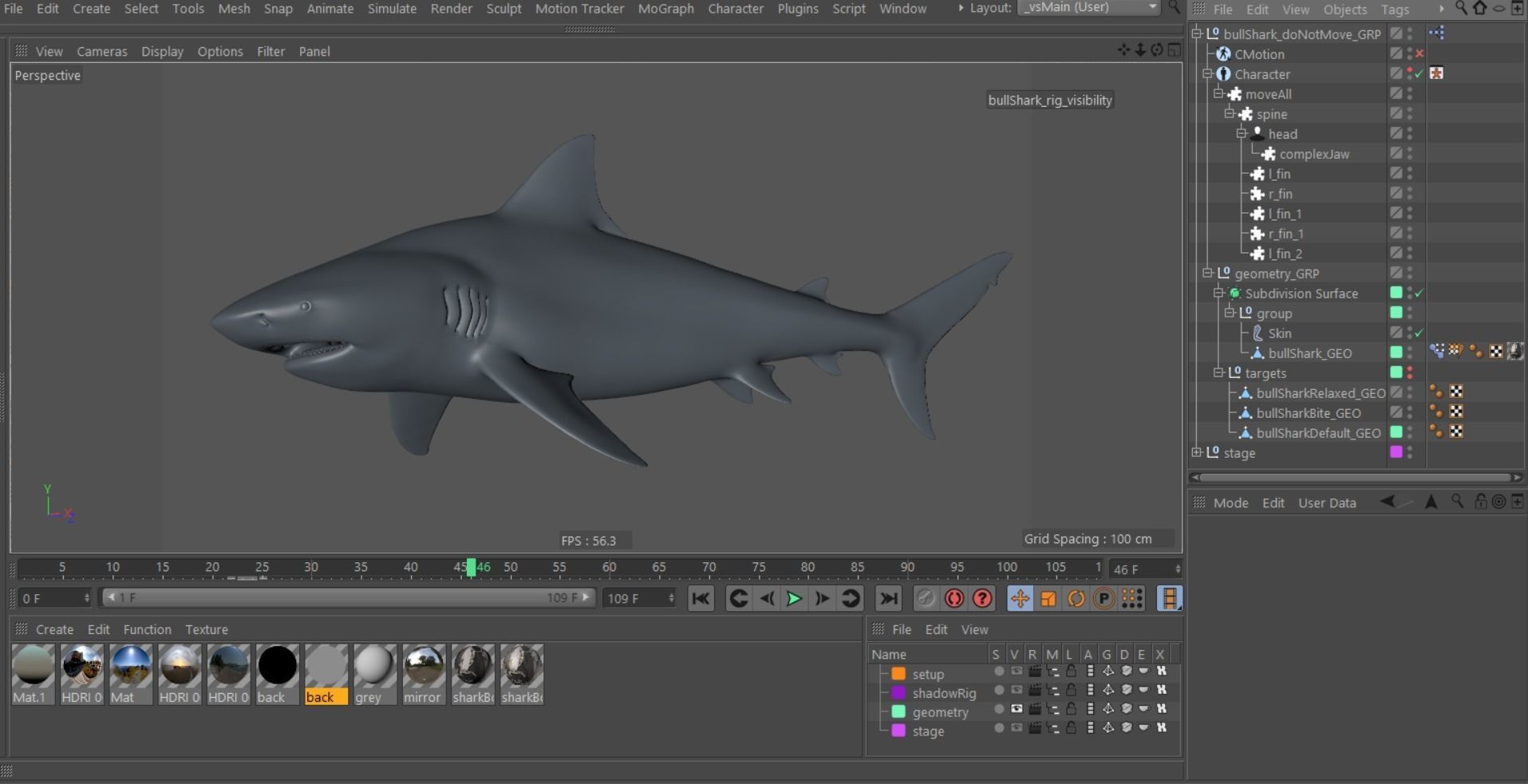1528x784 pixels.
Task: Toggle the Skin enable checkmark
Action: pyautogui.click(x=1419, y=333)
